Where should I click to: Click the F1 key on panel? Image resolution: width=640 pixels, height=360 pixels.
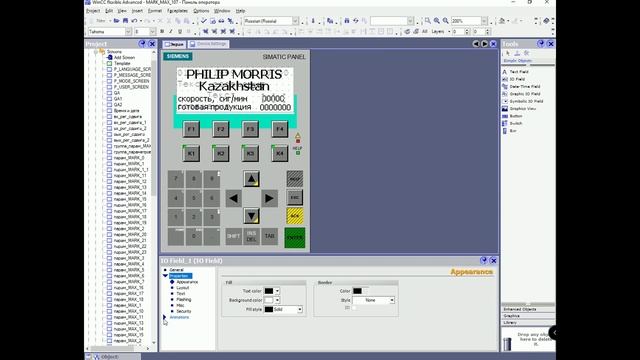(191, 129)
